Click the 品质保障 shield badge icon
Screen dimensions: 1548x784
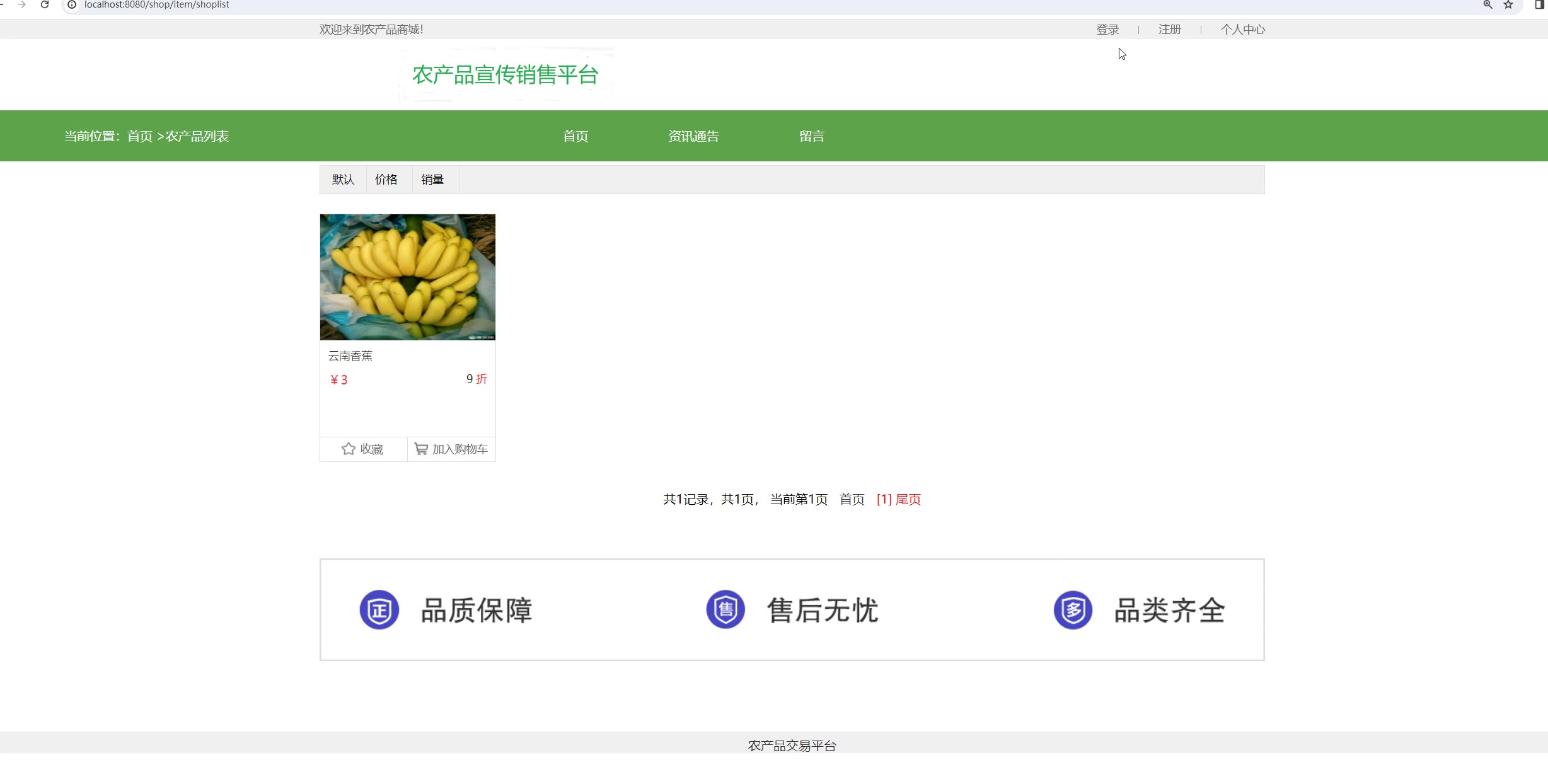[379, 609]
